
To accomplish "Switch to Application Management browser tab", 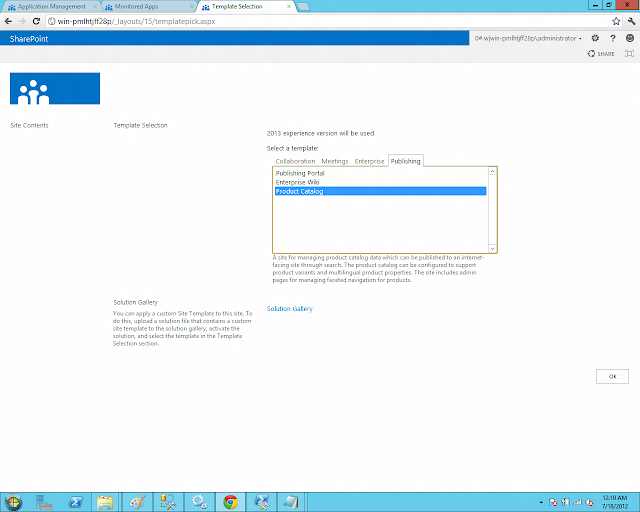I will 51,7.
